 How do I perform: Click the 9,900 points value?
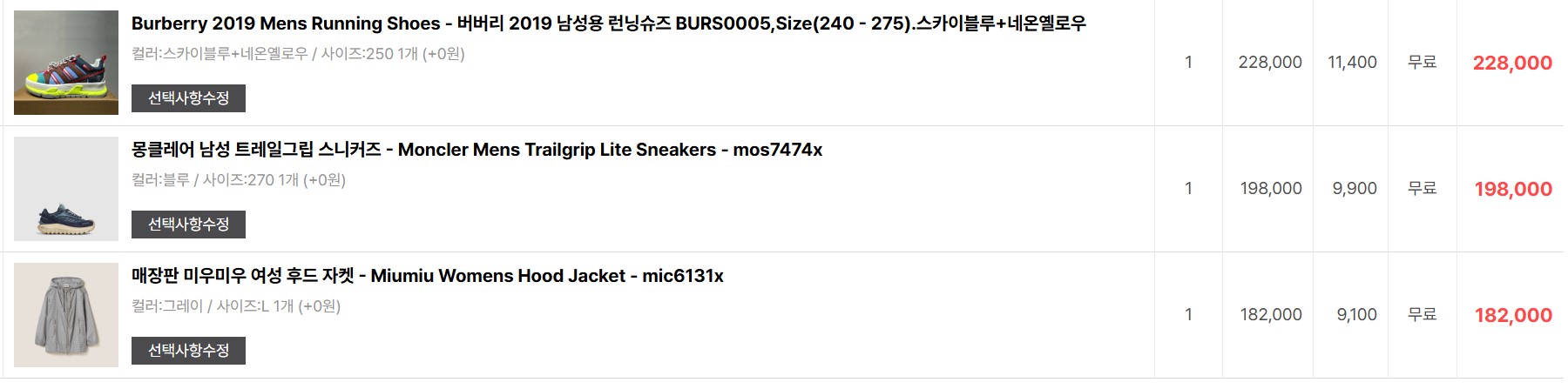[1355, 189]
